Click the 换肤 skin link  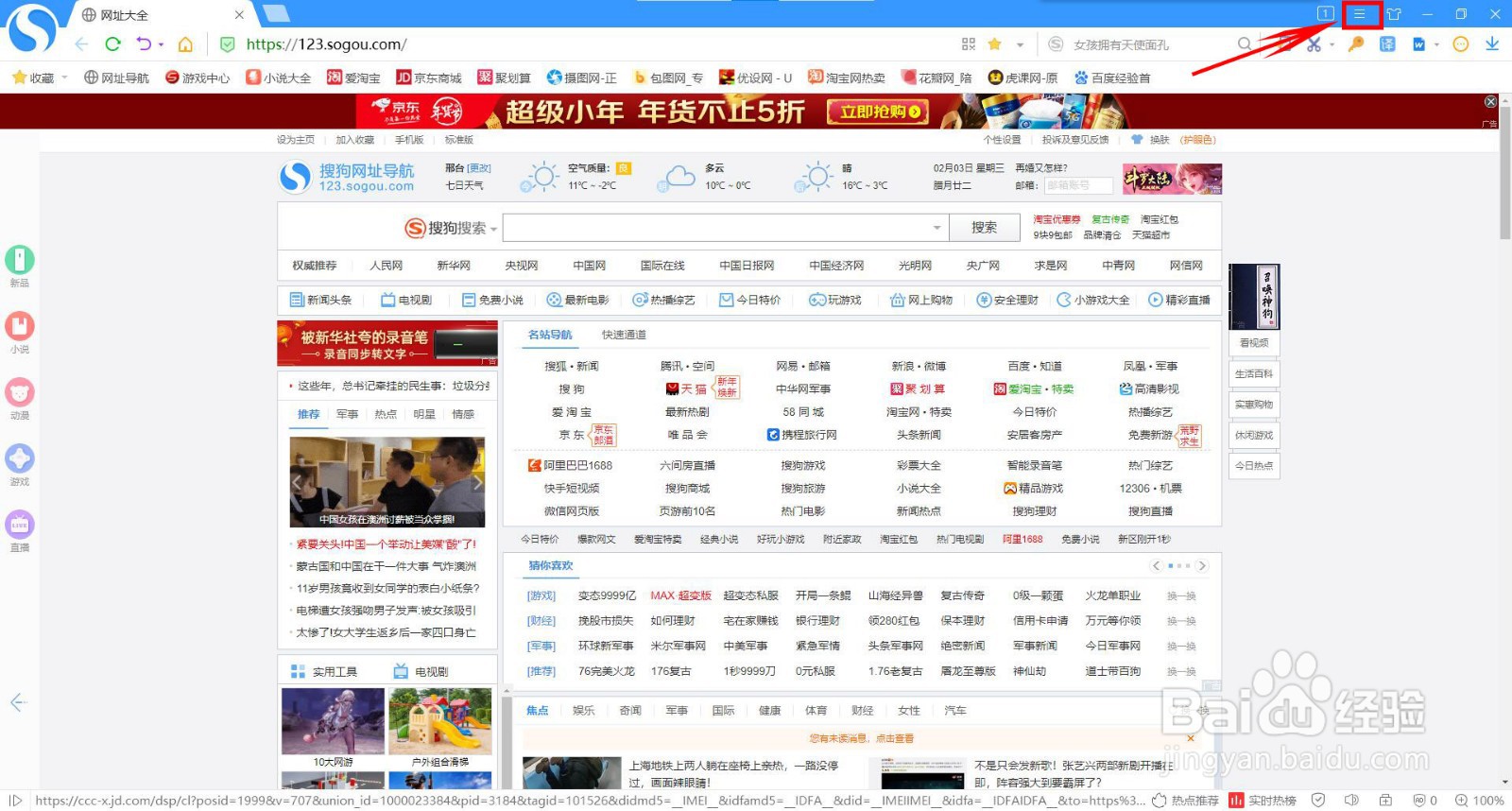[x=1160, y=140]
